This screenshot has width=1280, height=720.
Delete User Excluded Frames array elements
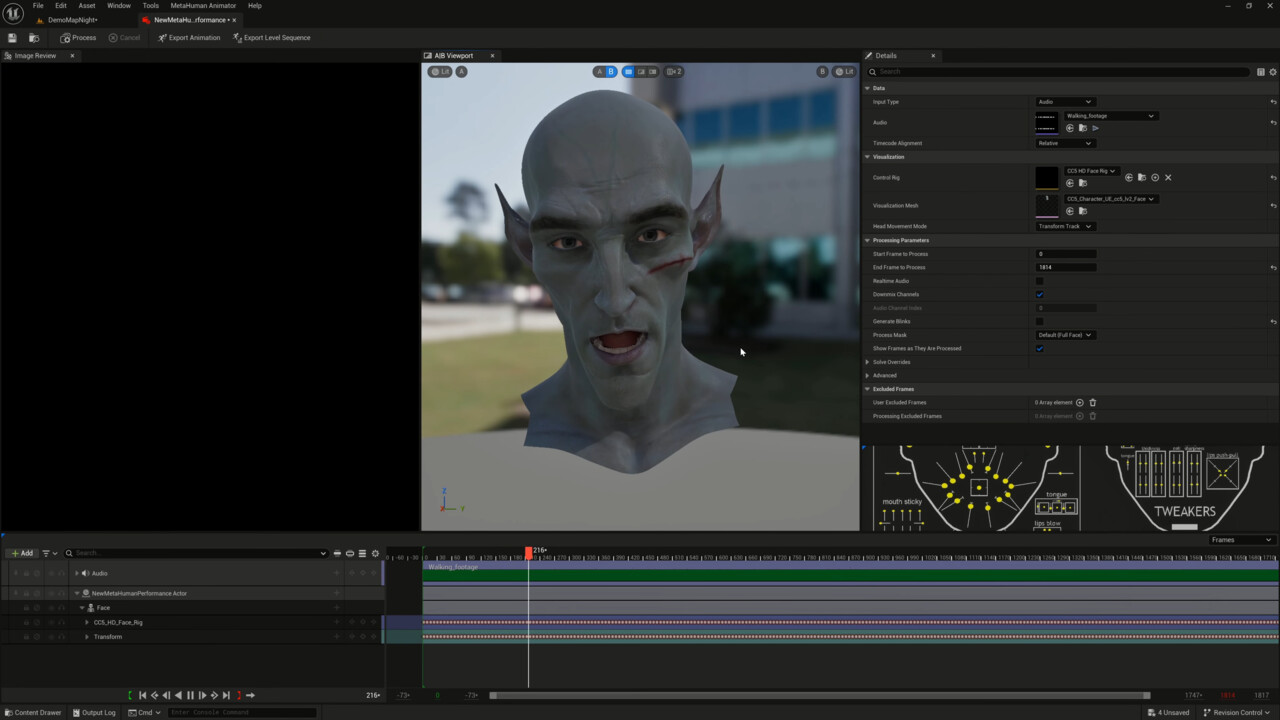click(1092, 403)
